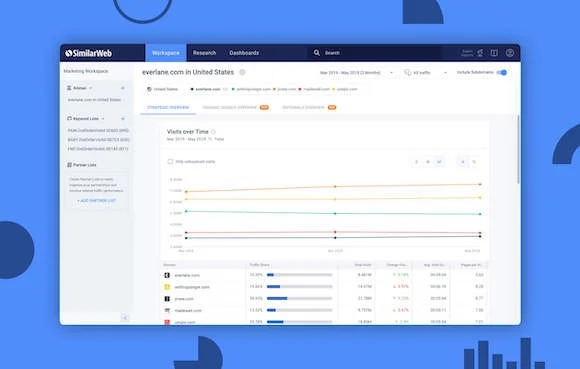Click the madewell.com domain name in table
This screenshot has height=369, width=580.
point(188,311)
